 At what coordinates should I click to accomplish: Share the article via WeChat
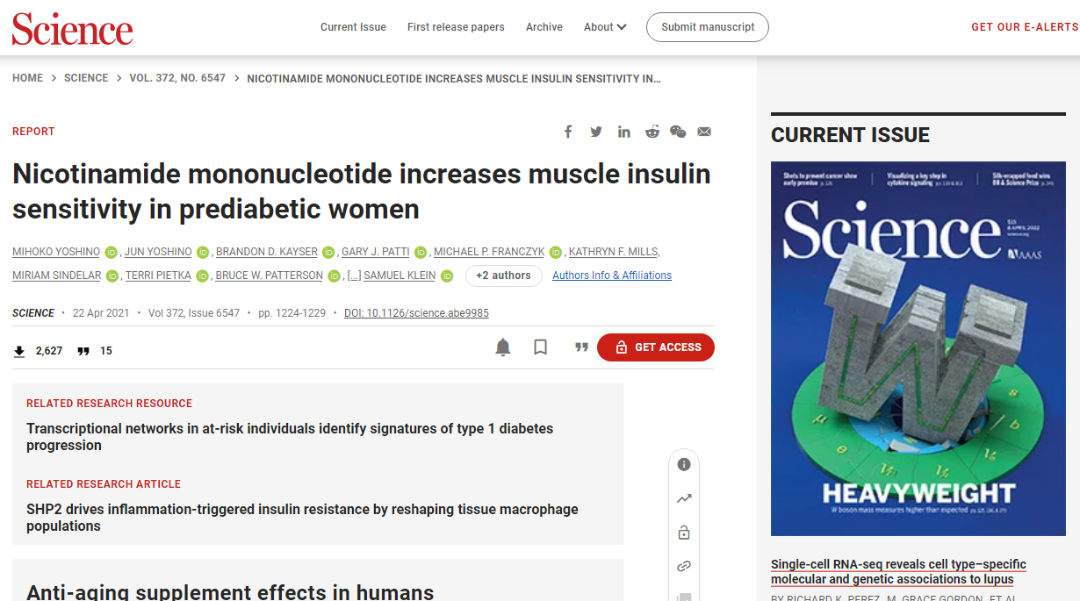[x=678, y=132]
